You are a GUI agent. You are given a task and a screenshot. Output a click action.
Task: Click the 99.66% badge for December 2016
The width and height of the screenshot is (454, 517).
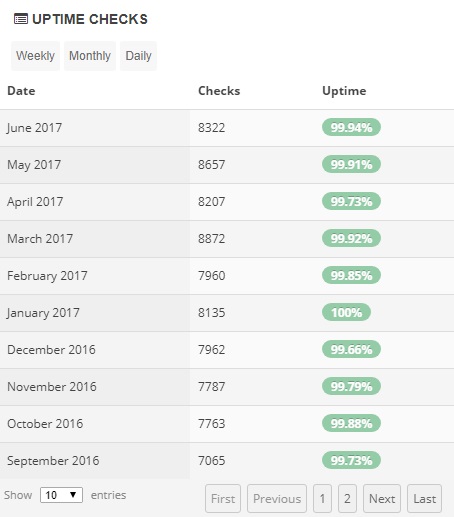351,349
